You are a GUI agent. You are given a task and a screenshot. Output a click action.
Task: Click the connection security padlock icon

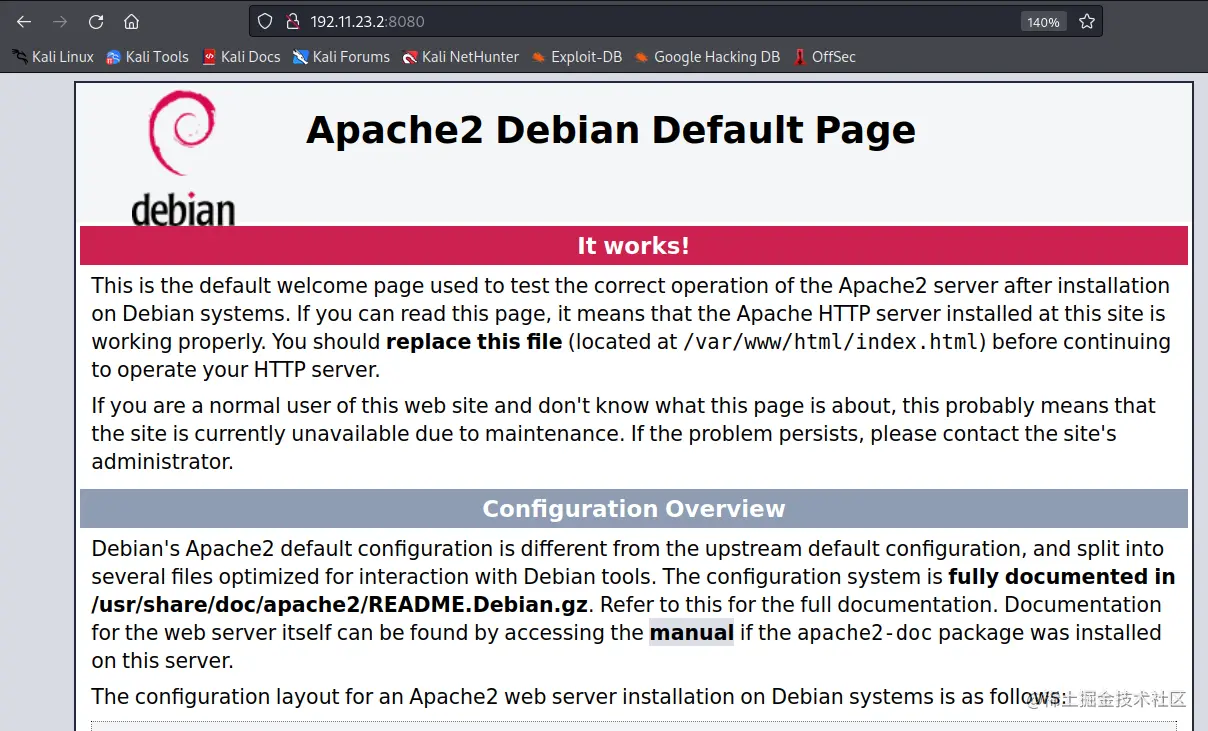click(x=292, y=20)
